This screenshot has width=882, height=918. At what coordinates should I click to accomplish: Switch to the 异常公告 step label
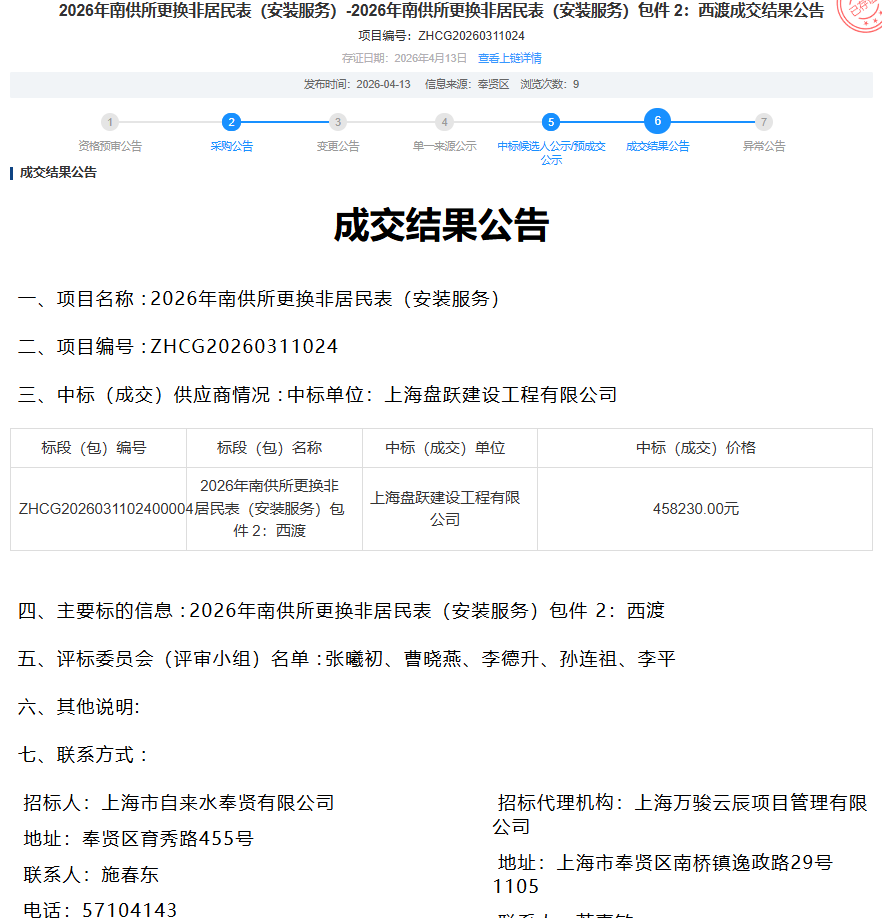pyautogui.click(x=764, y=146)
